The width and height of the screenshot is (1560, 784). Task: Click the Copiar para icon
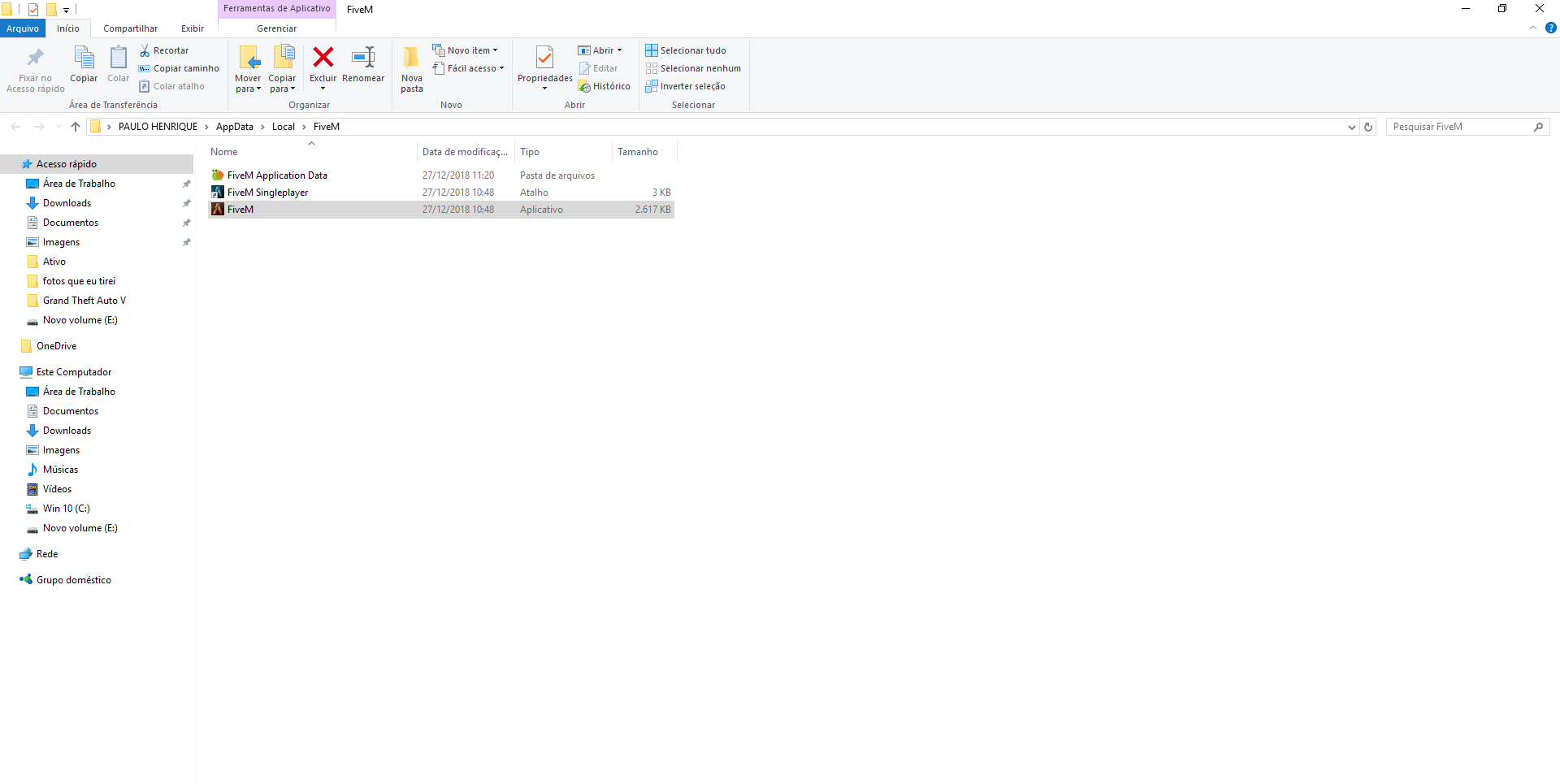click(283, 57)
